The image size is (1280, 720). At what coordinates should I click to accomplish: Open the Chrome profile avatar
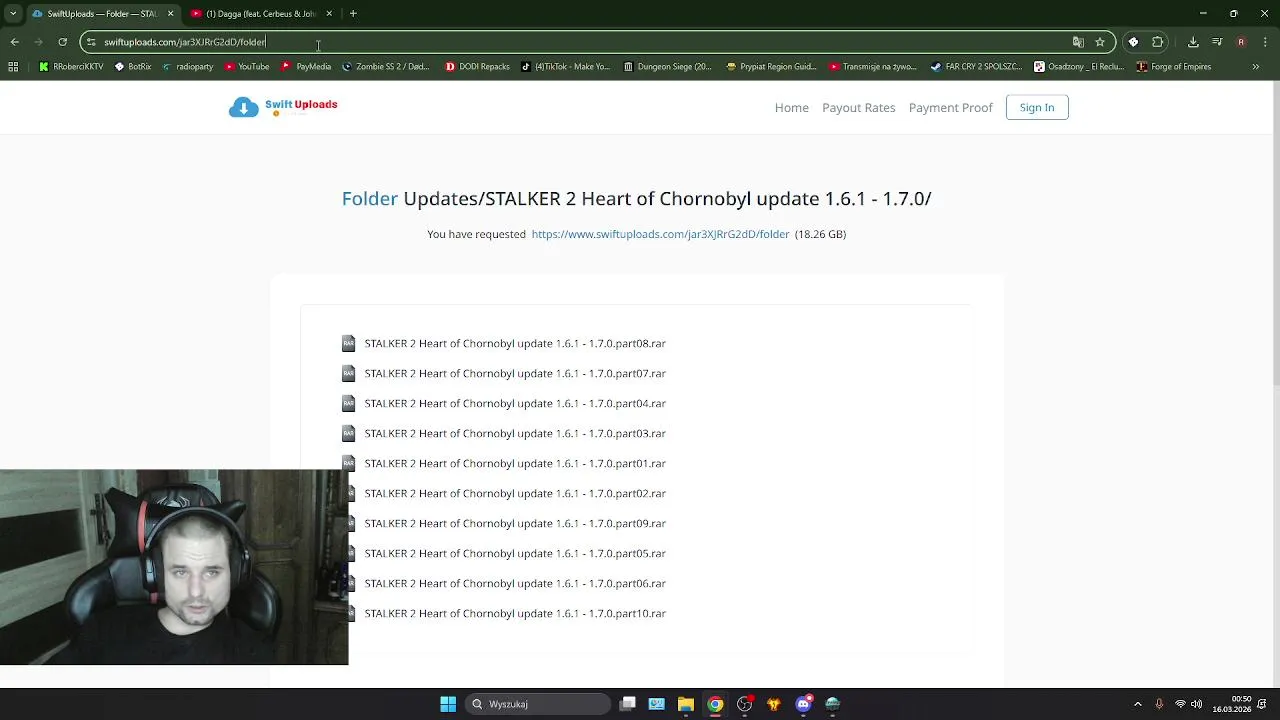pos(1241,42)
